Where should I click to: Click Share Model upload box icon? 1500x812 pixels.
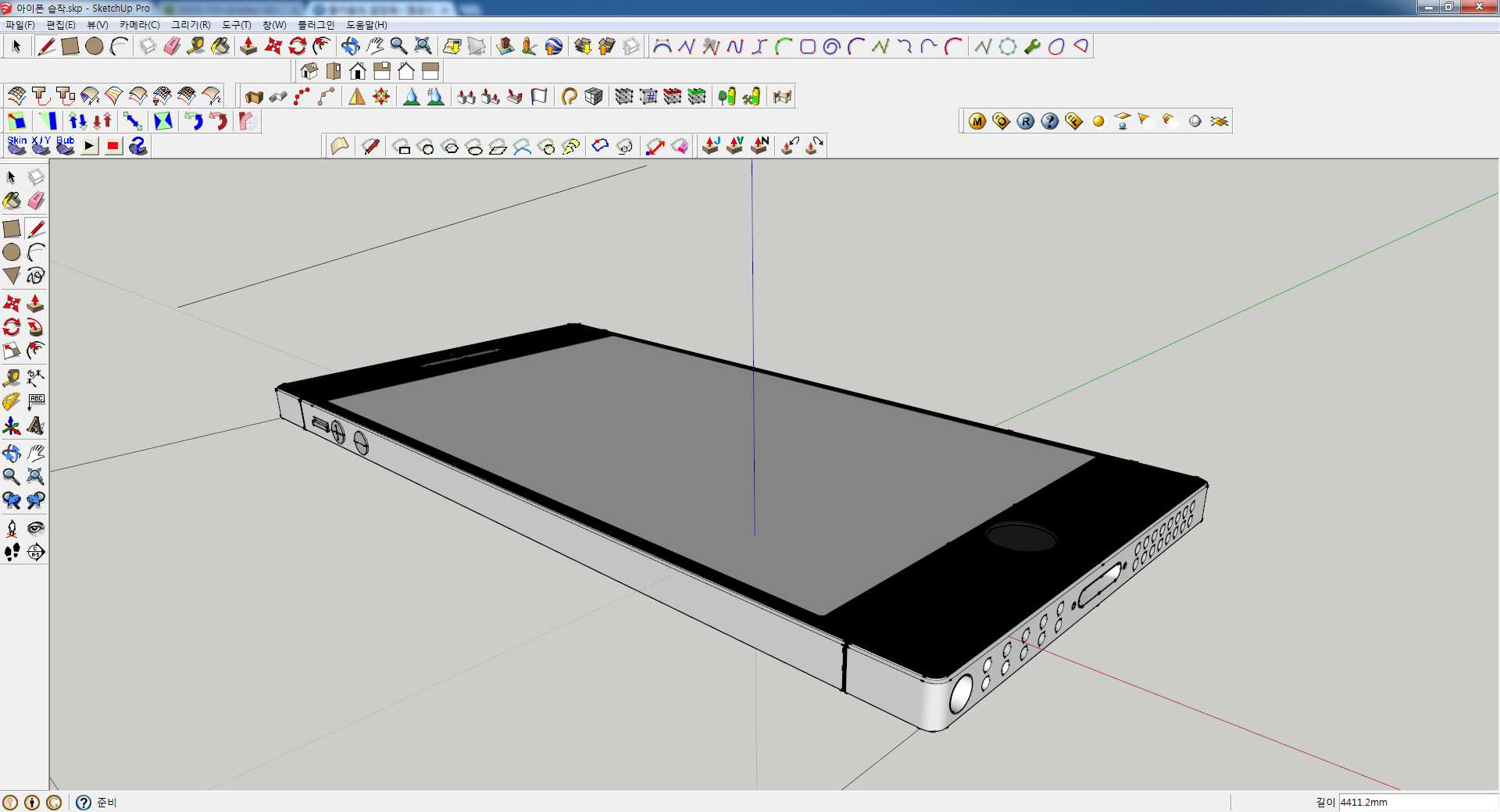[x=607, y=46]
